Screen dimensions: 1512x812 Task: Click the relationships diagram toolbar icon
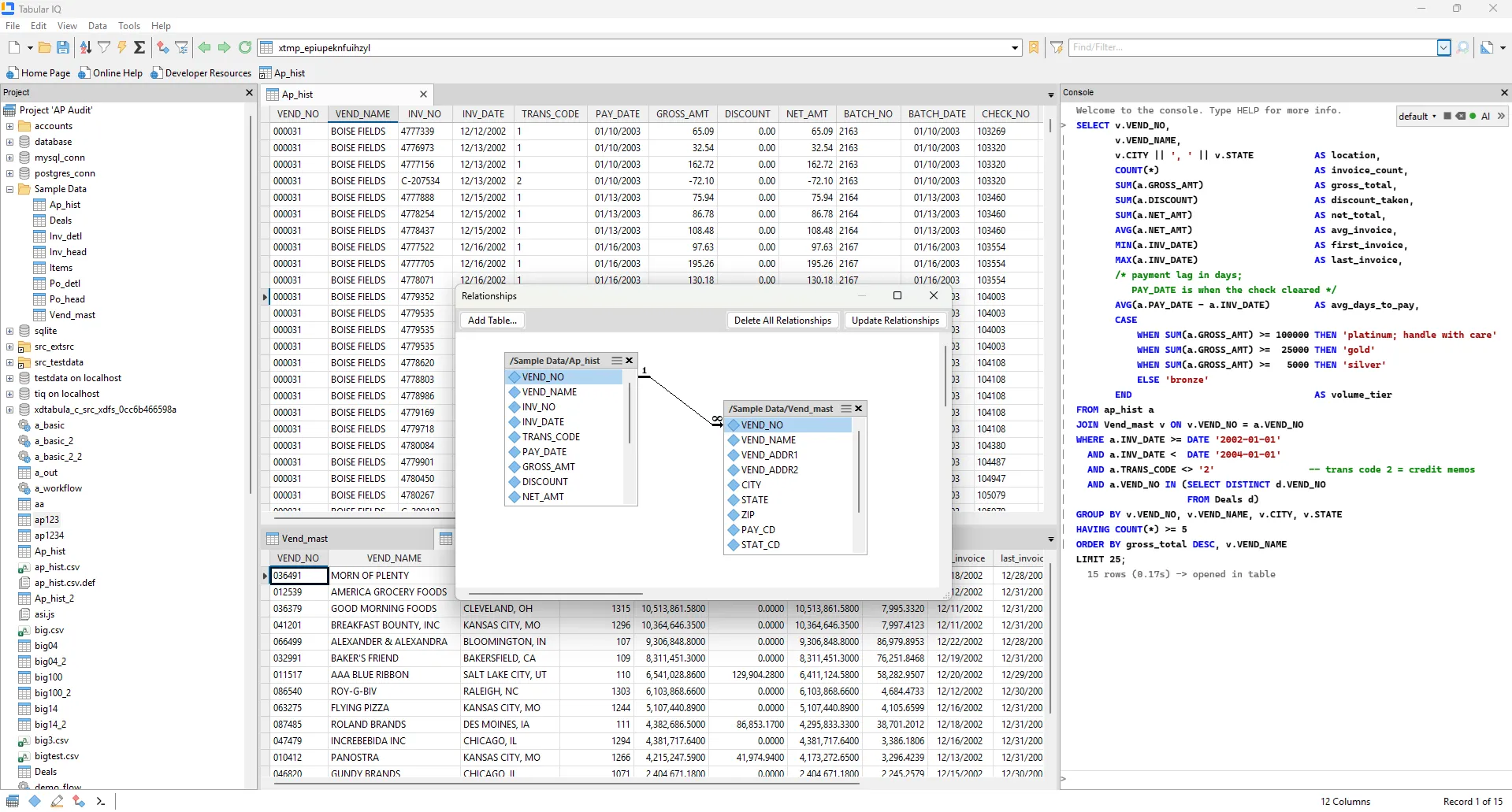[163, 47]
